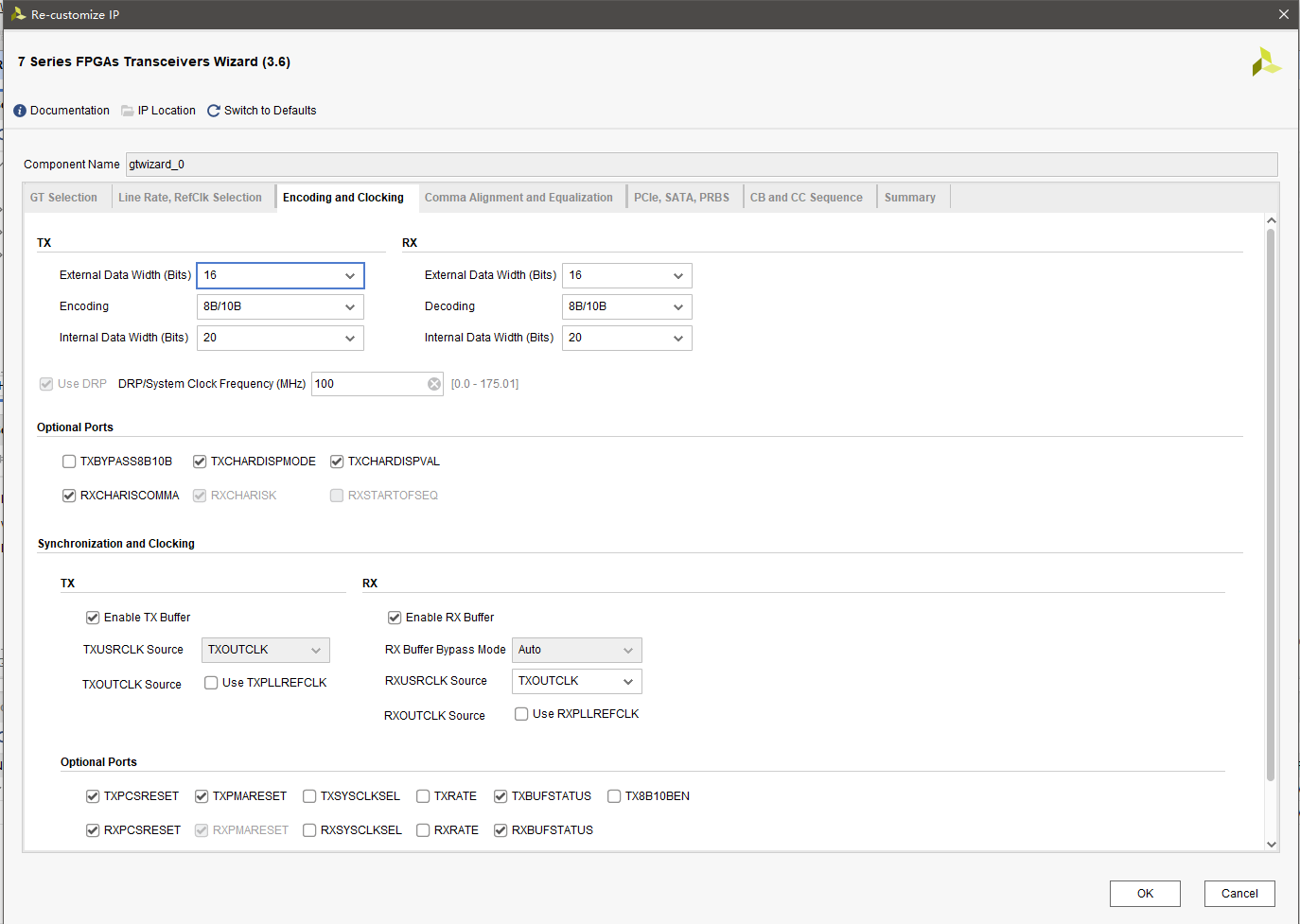This screenshot has height=924, width=1300.
Task: Toggle the TXBUFSTATUS checkbox
Action: coord(501,796)
